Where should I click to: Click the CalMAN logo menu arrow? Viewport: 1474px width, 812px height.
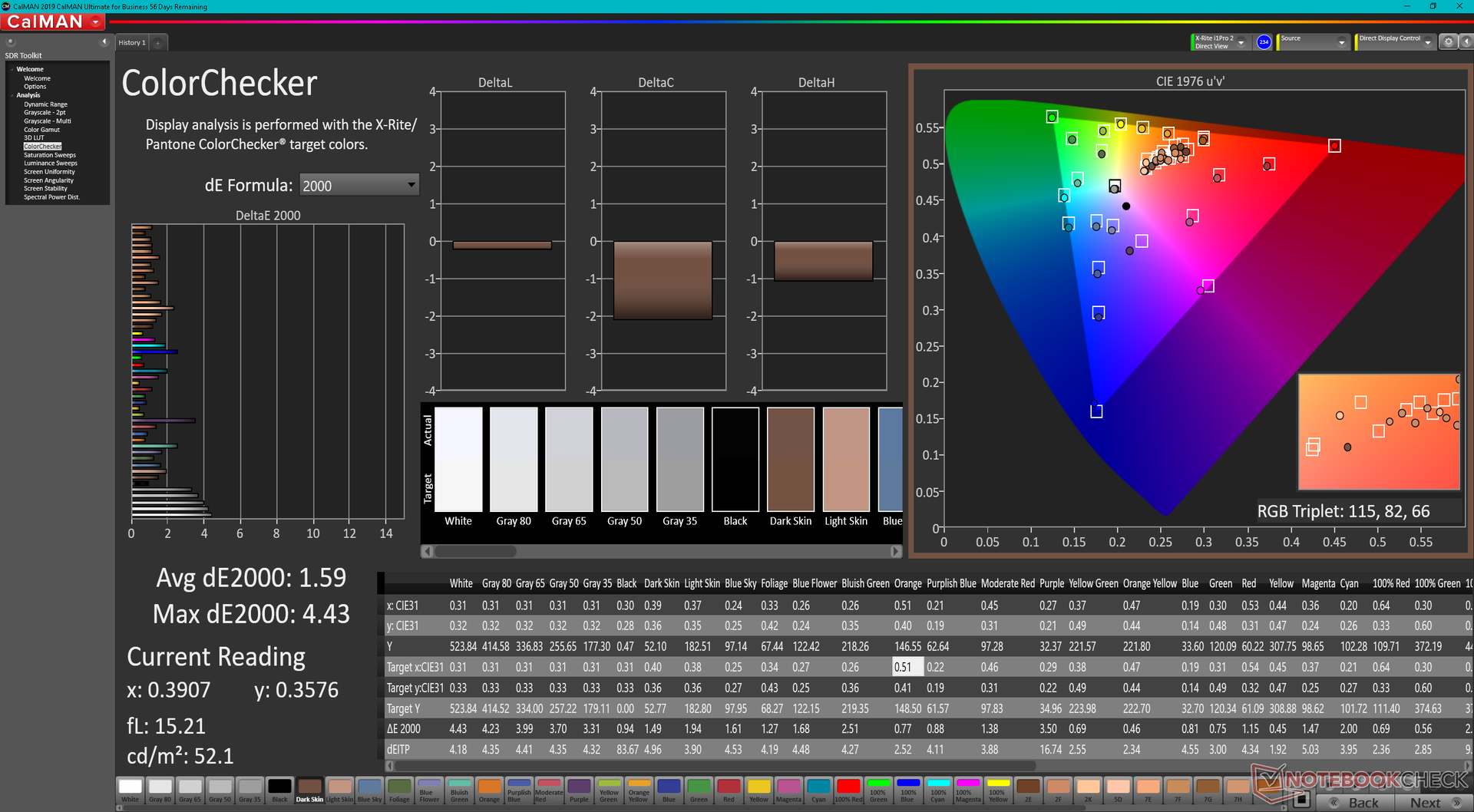96,22
